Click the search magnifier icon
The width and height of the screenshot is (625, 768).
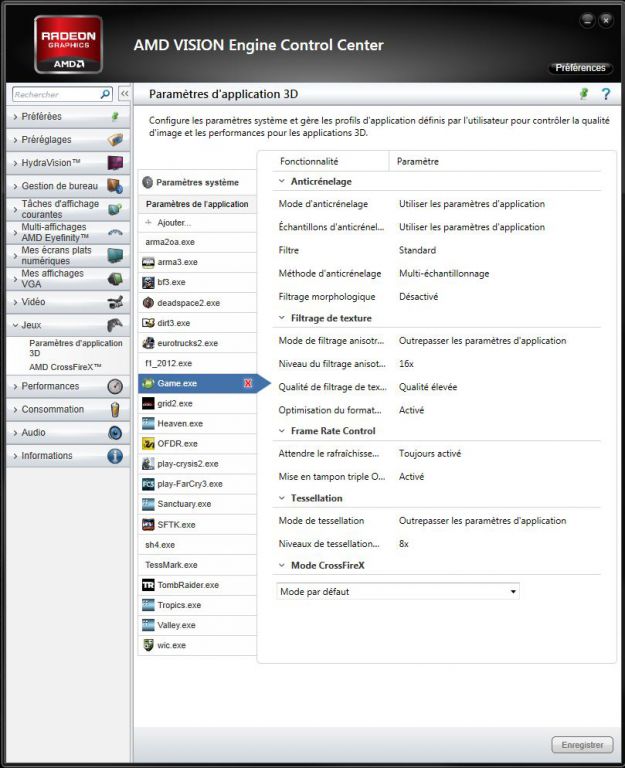[x=105, y=94]
